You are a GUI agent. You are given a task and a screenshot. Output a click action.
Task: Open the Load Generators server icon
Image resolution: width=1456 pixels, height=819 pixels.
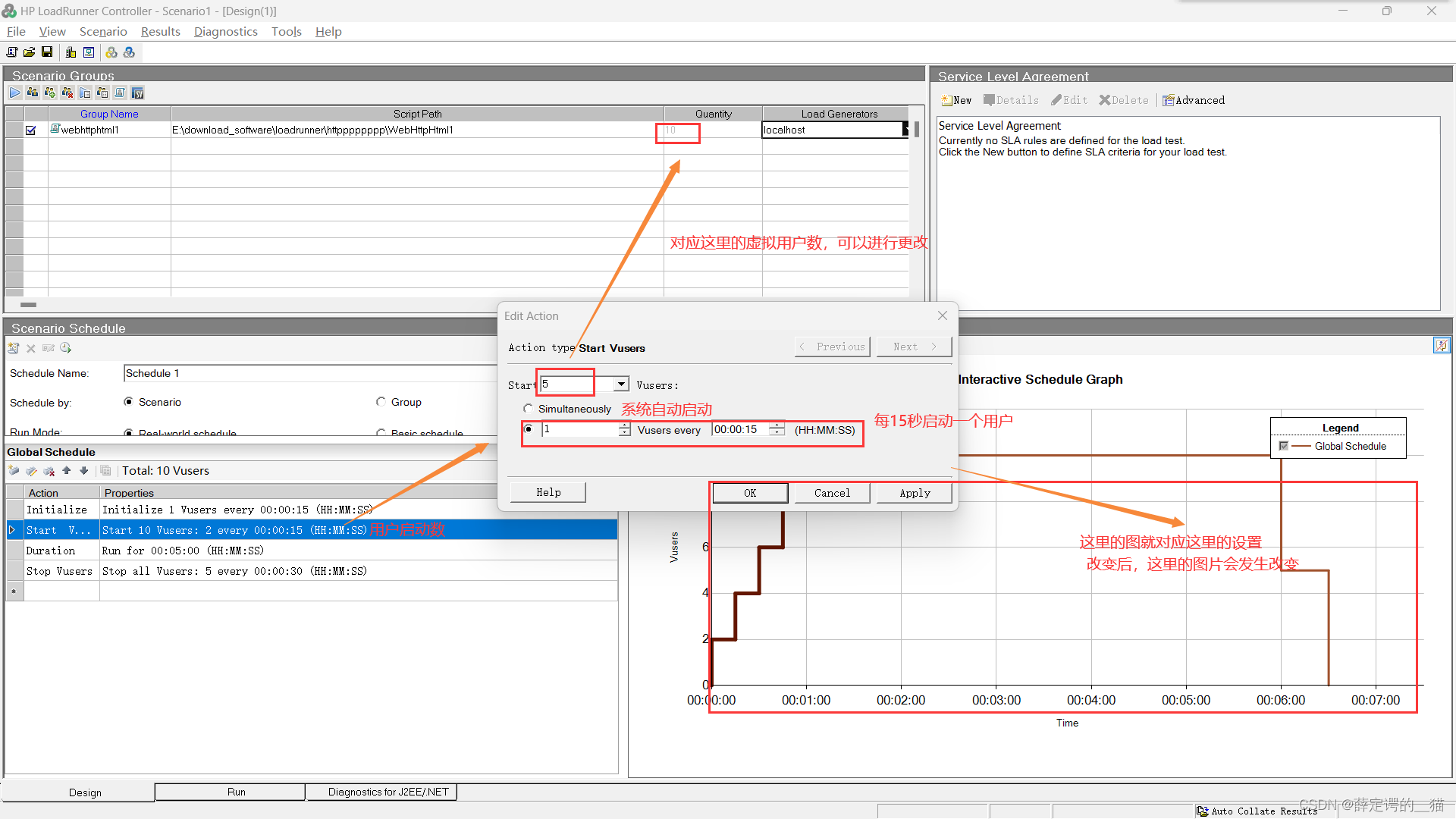pyautogui.click(x=71, y=52)
